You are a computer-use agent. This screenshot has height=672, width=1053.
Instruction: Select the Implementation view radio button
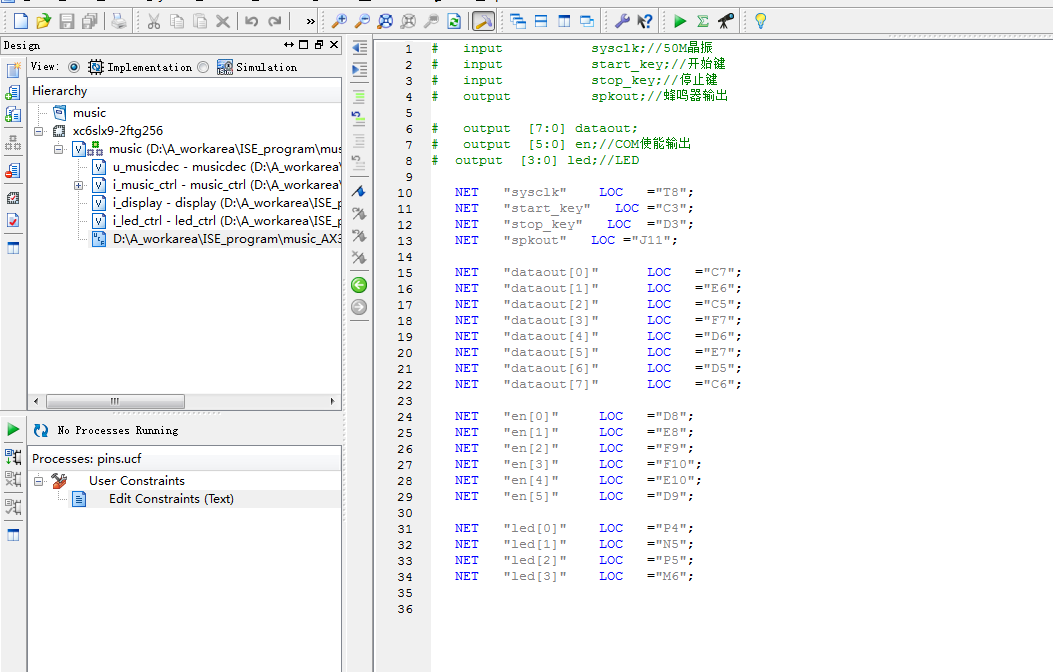pos(74,67)
